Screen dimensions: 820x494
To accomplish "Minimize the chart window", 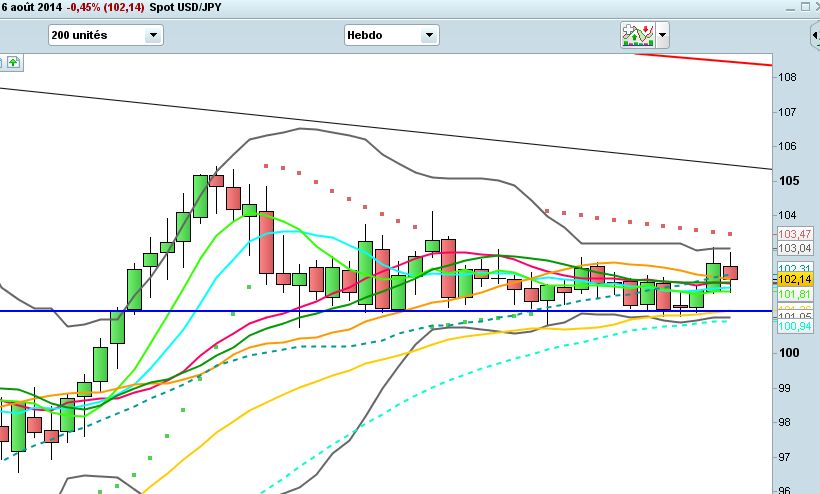I will 790,7.
